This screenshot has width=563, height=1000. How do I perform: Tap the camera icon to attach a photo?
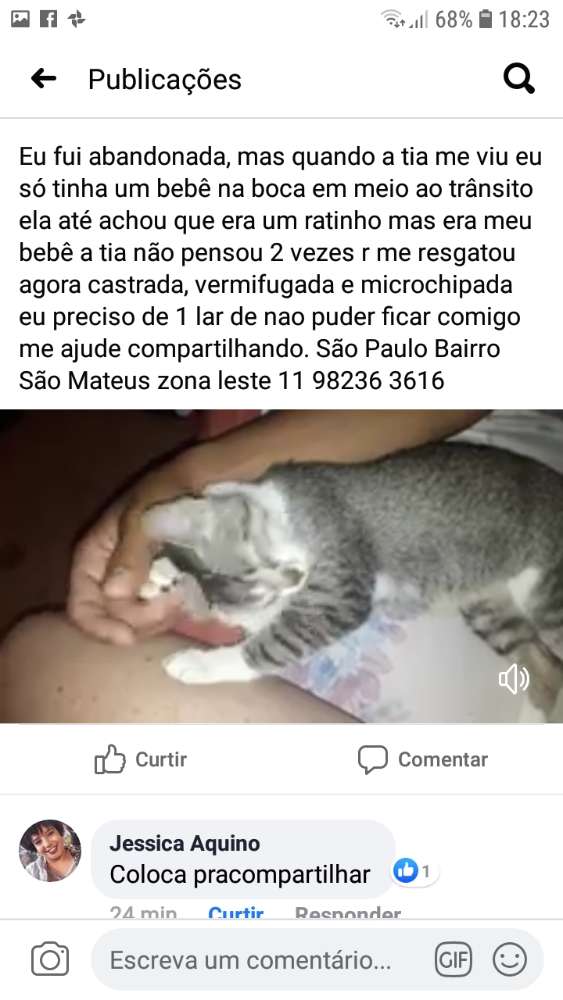50,959
